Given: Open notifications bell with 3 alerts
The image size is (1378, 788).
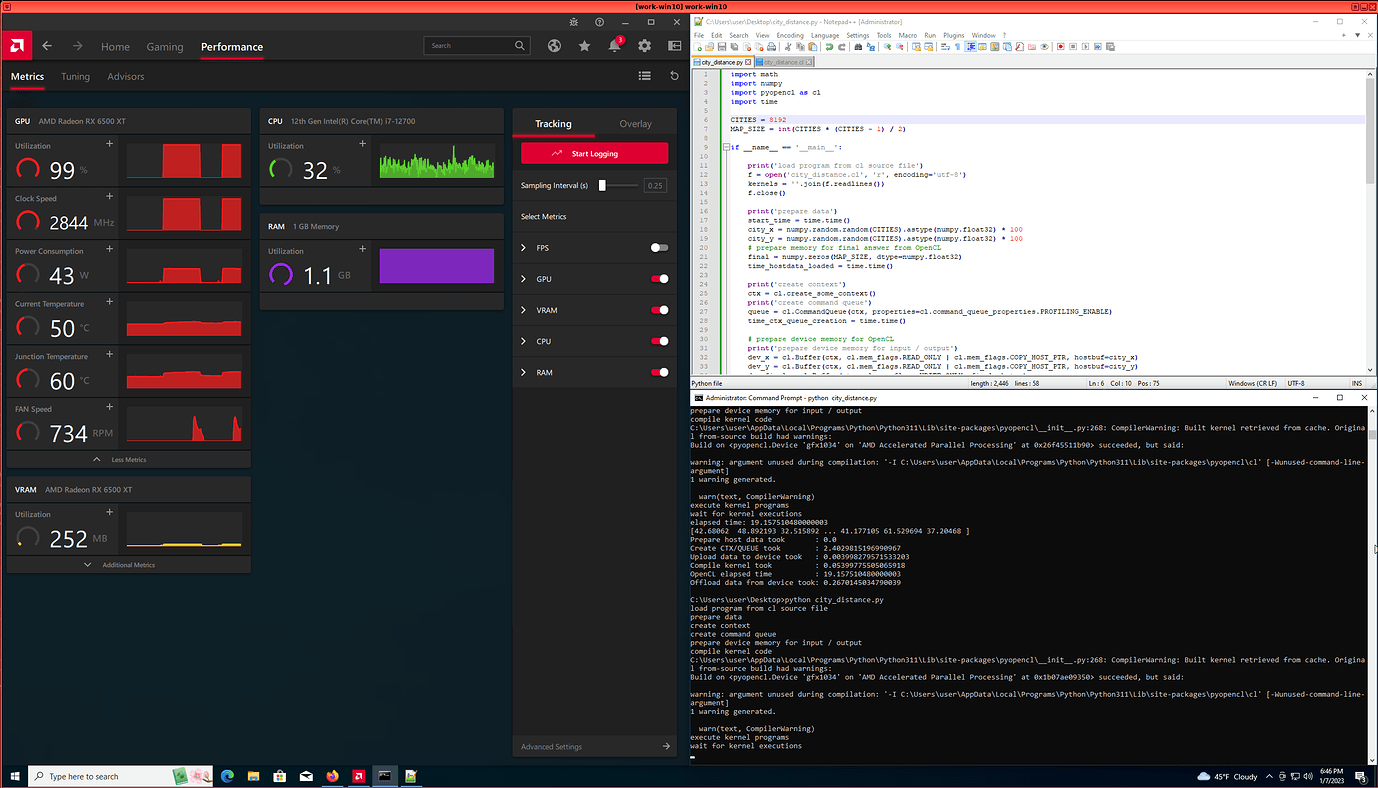Looking at the screenshot, I should pyautogui.click(x=614, y=46).
